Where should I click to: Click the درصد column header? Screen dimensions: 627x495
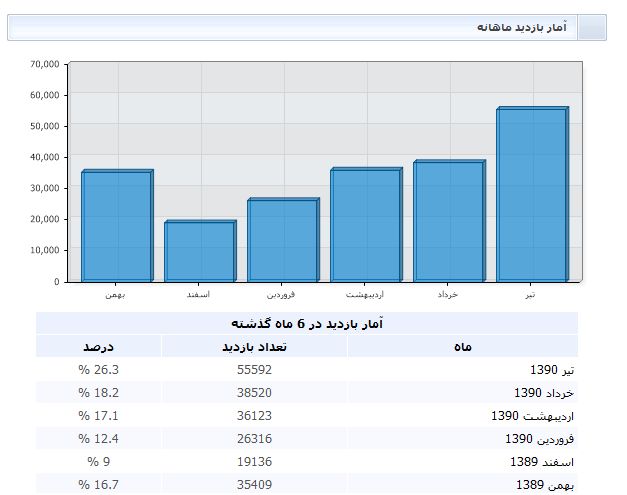click(98, 346)
